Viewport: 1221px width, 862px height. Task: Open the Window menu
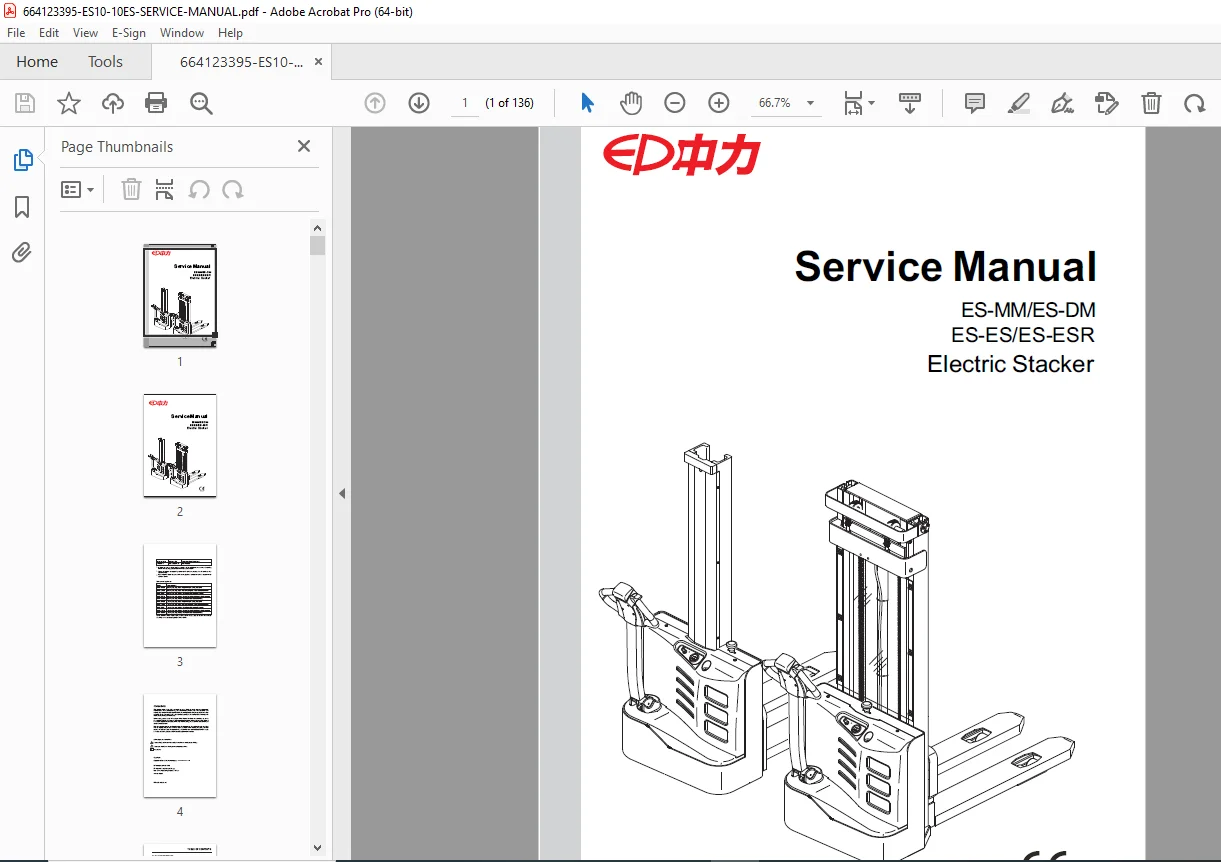coord(182,33)
